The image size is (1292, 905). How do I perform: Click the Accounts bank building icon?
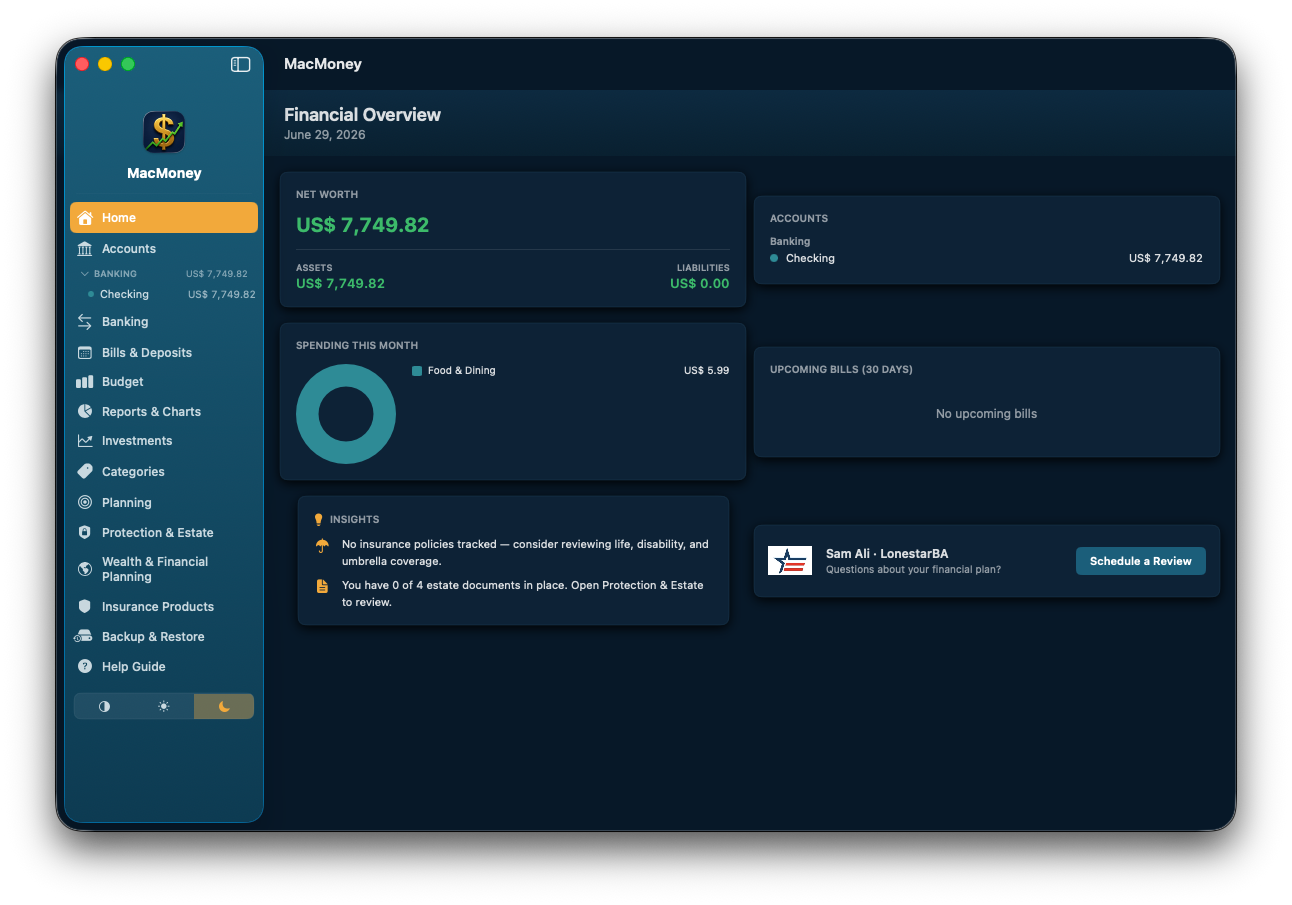(x=85, y=249)
